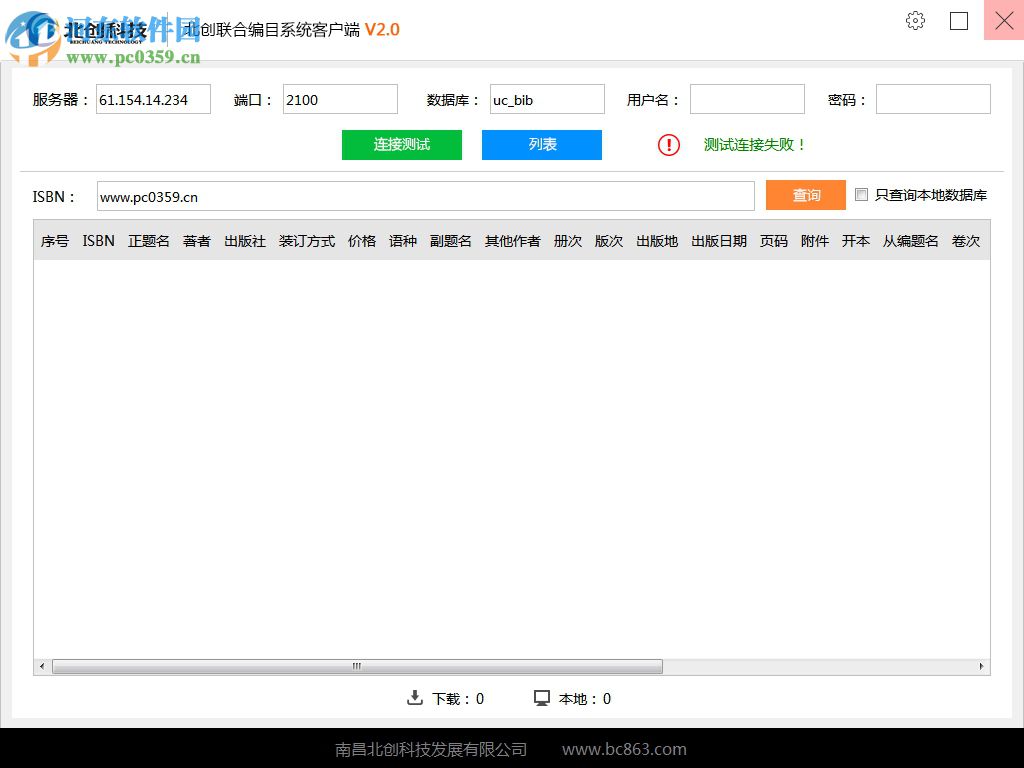This screenshot has width=1024, height=768.
Task: Click the 数据库 field showing uc_bib
Action: (546, 99)
